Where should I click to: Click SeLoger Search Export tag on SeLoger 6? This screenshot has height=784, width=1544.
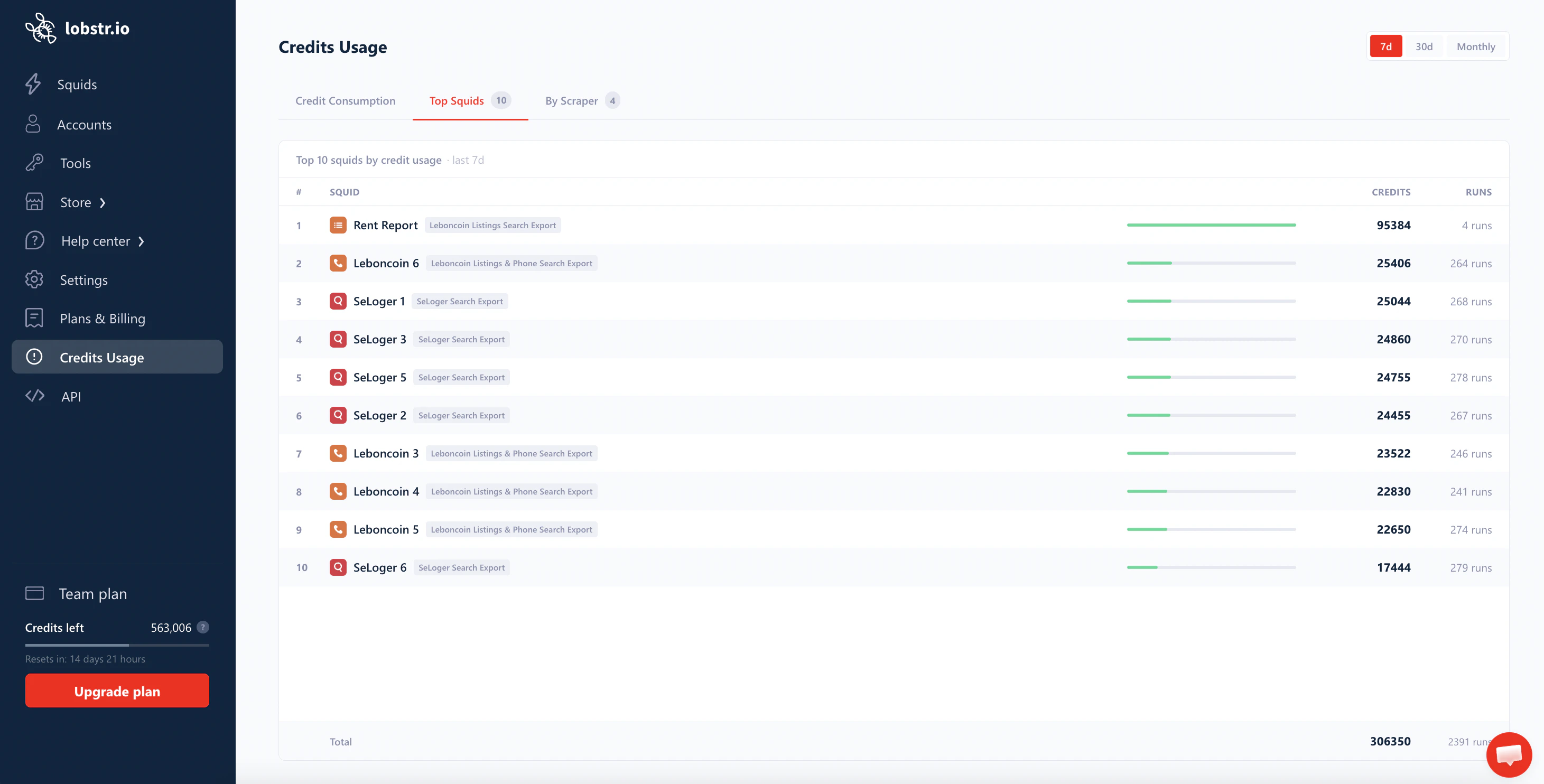[461, 567]
